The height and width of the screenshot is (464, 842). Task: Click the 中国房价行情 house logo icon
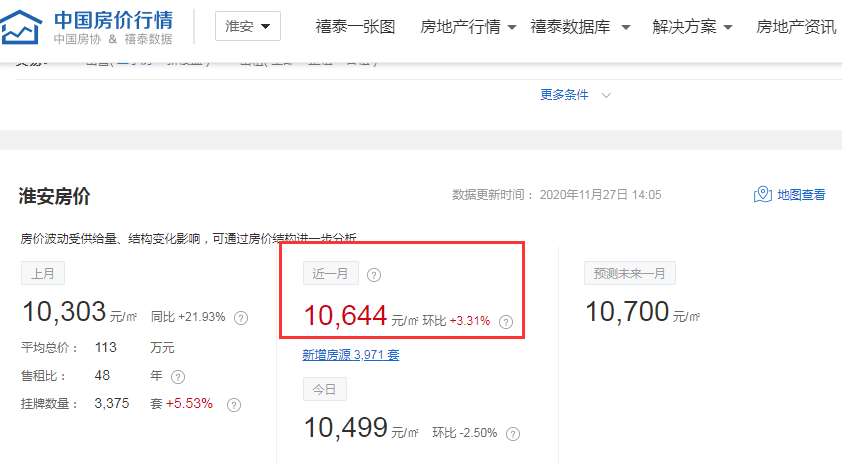click(21, 27)
